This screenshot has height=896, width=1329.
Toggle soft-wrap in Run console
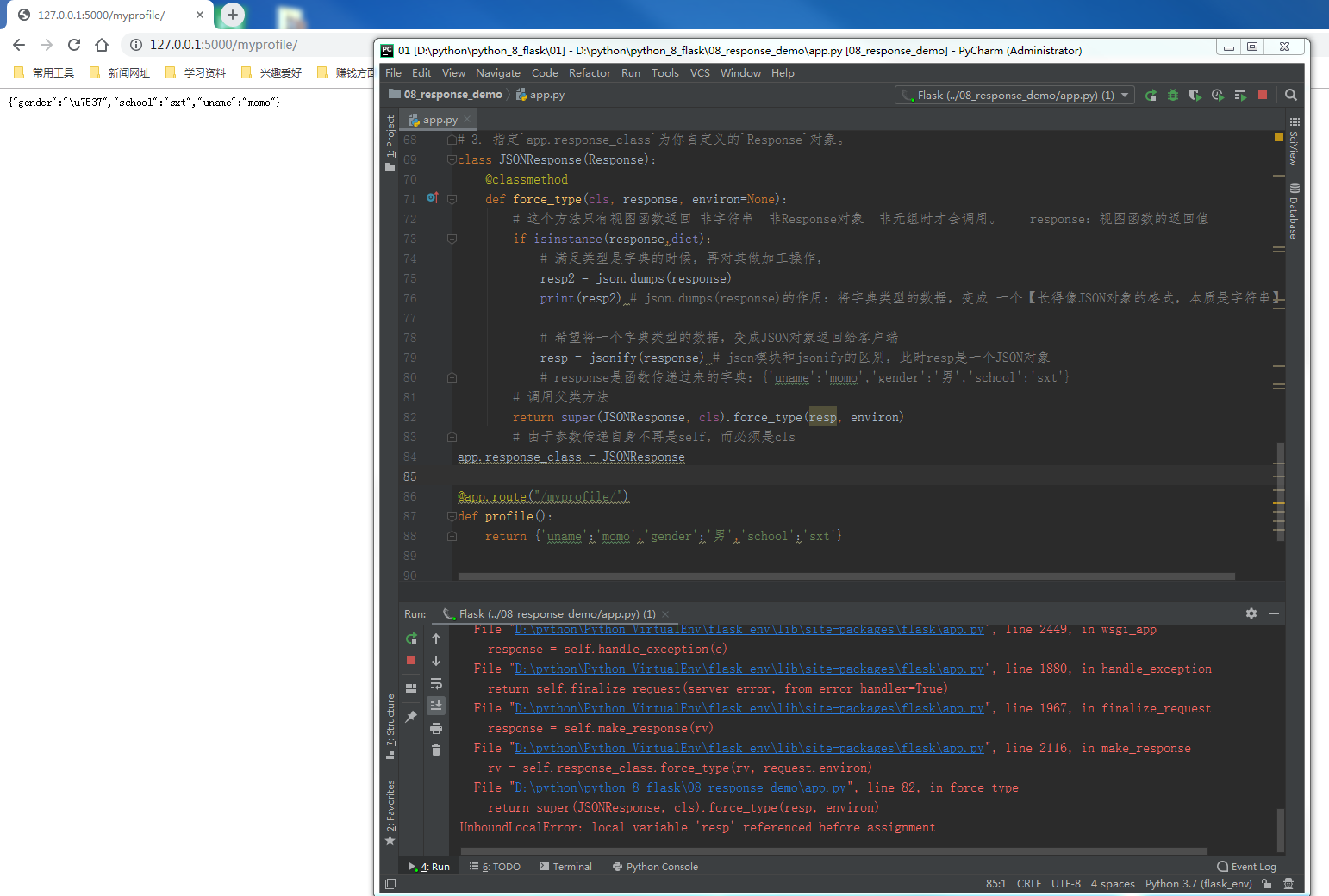pos(436,683)
